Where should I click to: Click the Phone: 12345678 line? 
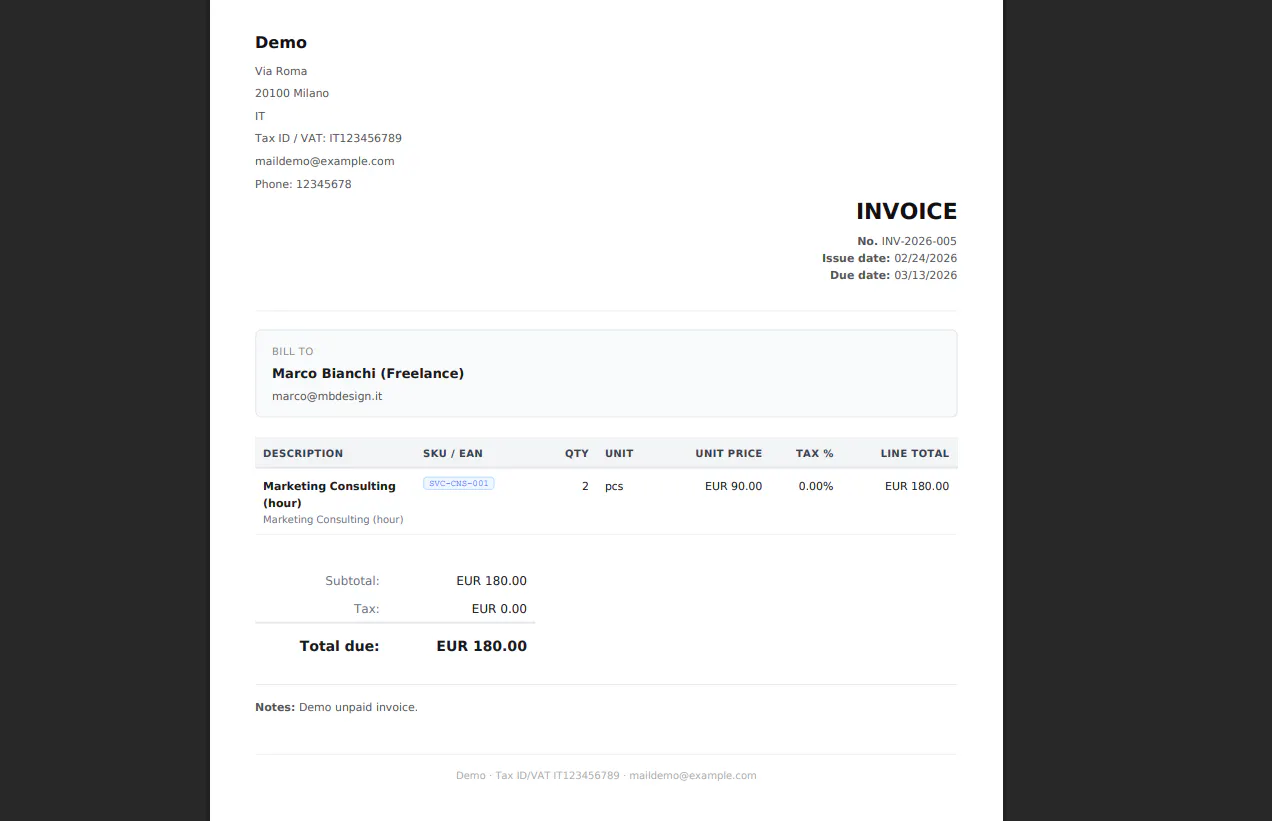303,184
